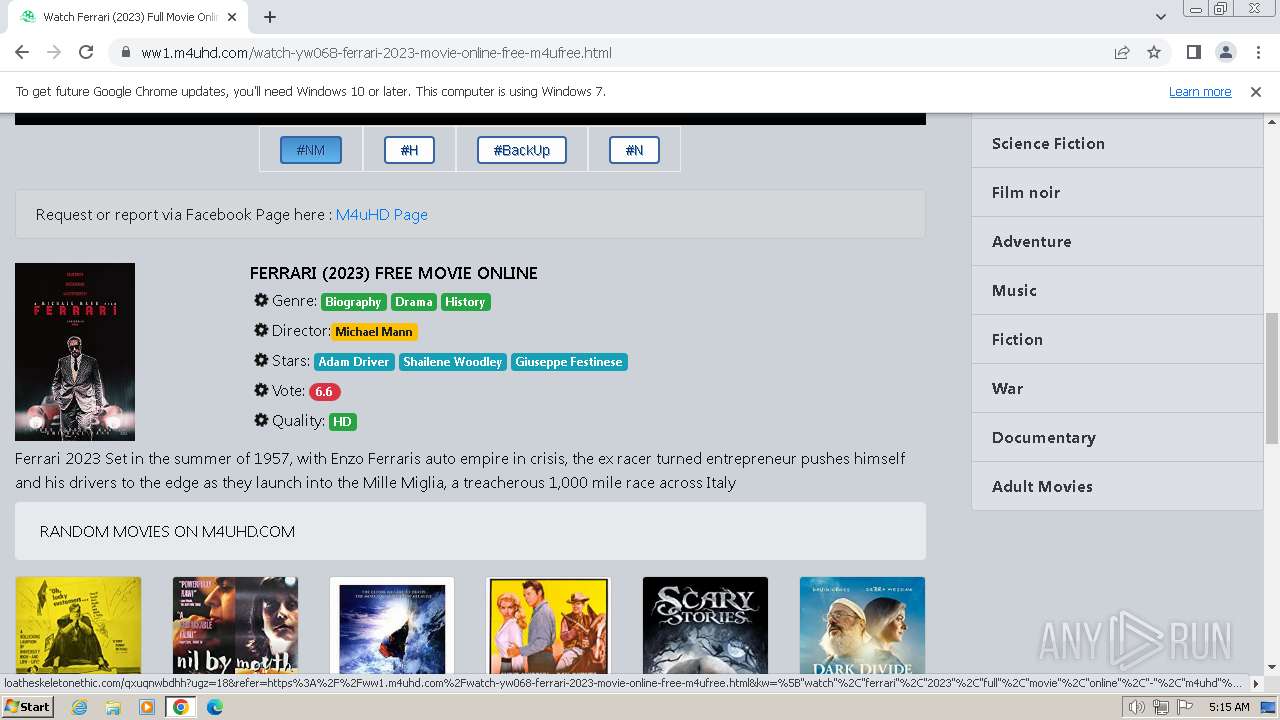Open the Nil by Mouth movie thumbnail
The width and height of the screenshot is (1280, 720).
pyautogui.click(x=235, y=625)
